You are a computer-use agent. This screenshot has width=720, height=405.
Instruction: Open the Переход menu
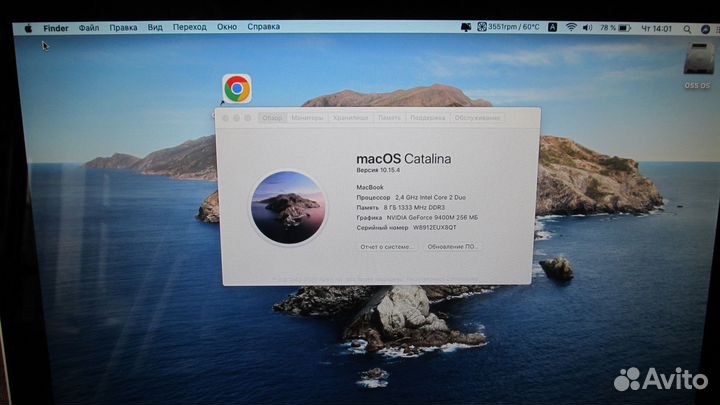pyautogui.click(x=190, y=27)
